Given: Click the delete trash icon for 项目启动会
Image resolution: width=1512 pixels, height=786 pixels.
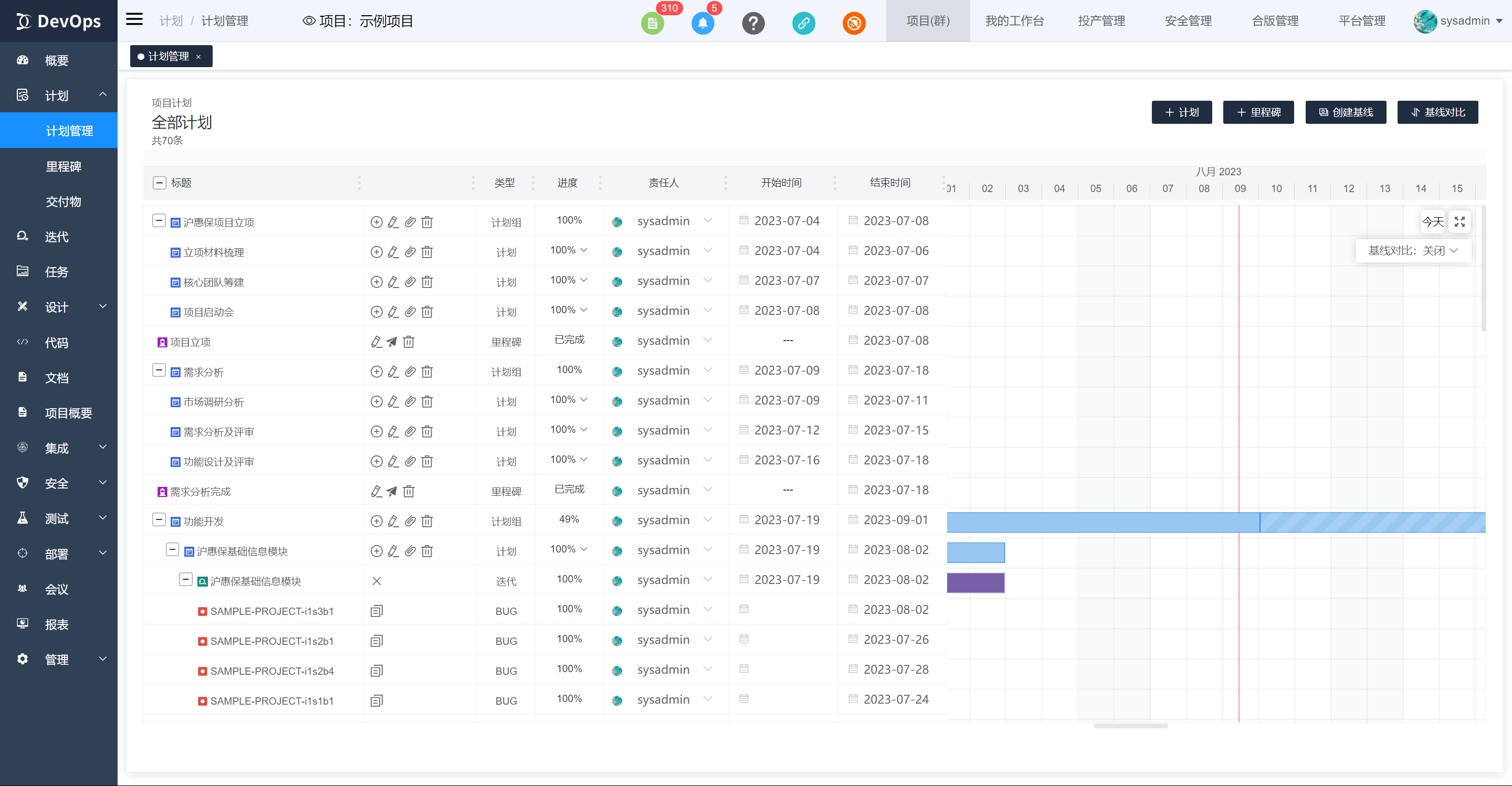Looking at the screenshot, I should click(427, 312).
